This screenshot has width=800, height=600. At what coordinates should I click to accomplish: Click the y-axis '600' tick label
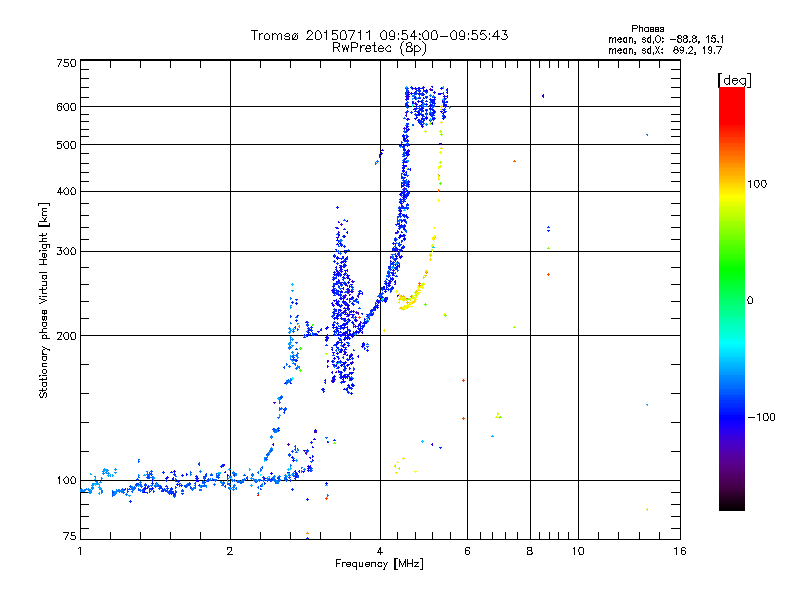click(x=66, y=107)
